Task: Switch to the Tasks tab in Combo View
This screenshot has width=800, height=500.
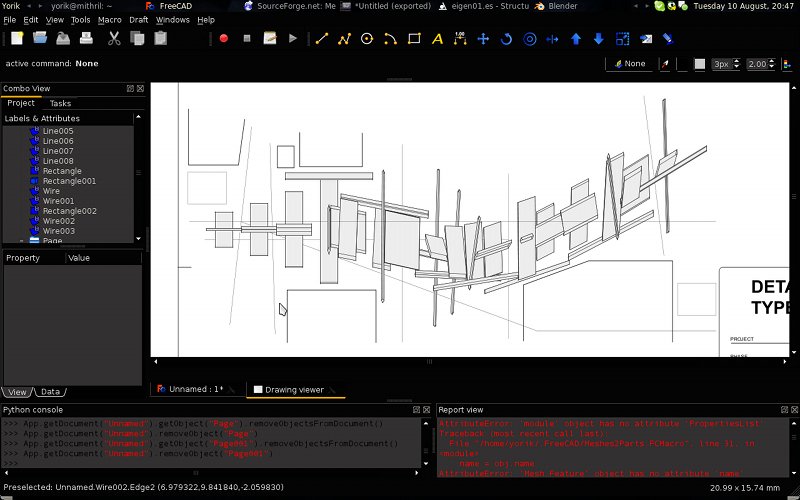Action: click(60, 104)
